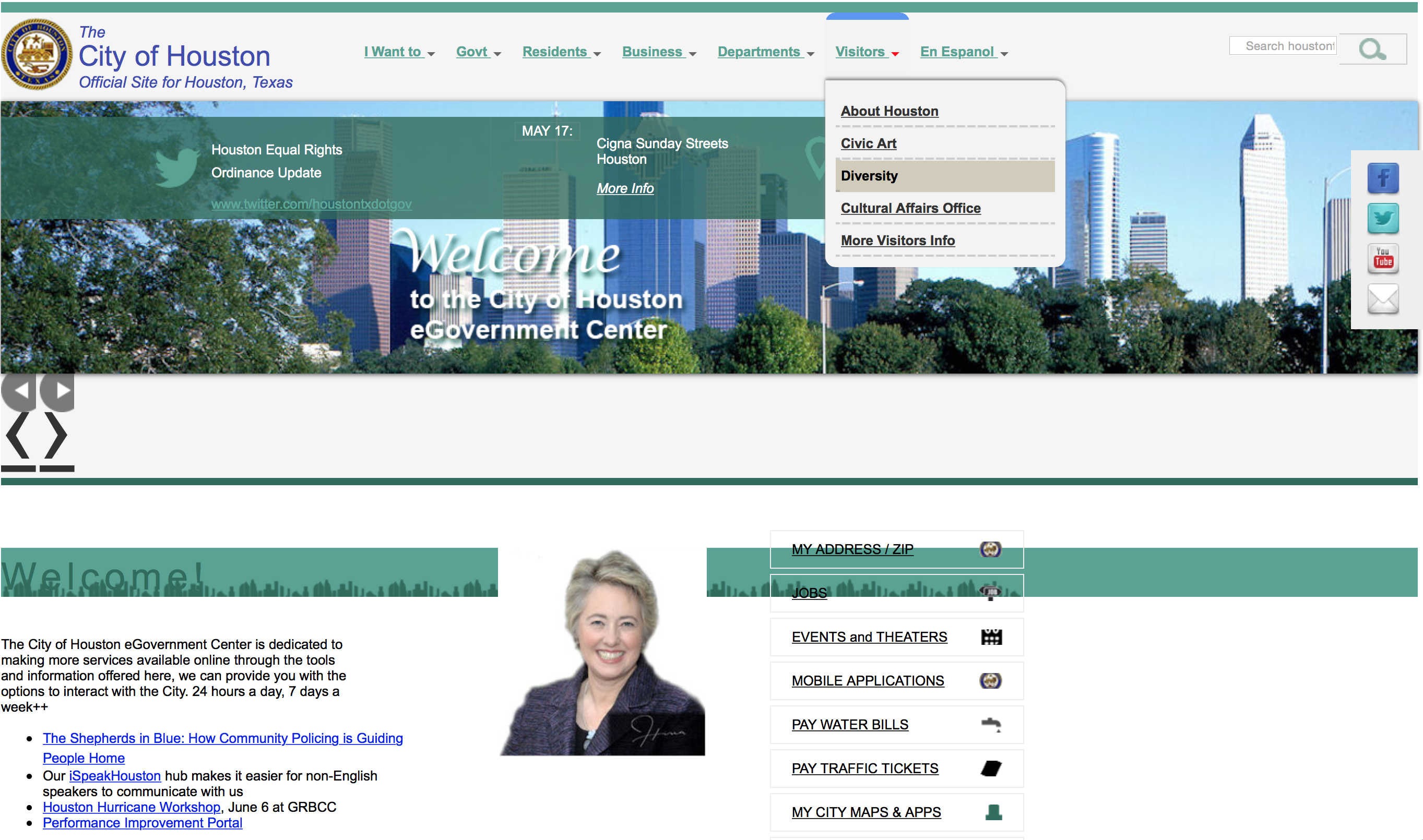This screenshot has width=1423, height=840.
Task: Open the I Want to dropdown
Action: coord(399,52)
